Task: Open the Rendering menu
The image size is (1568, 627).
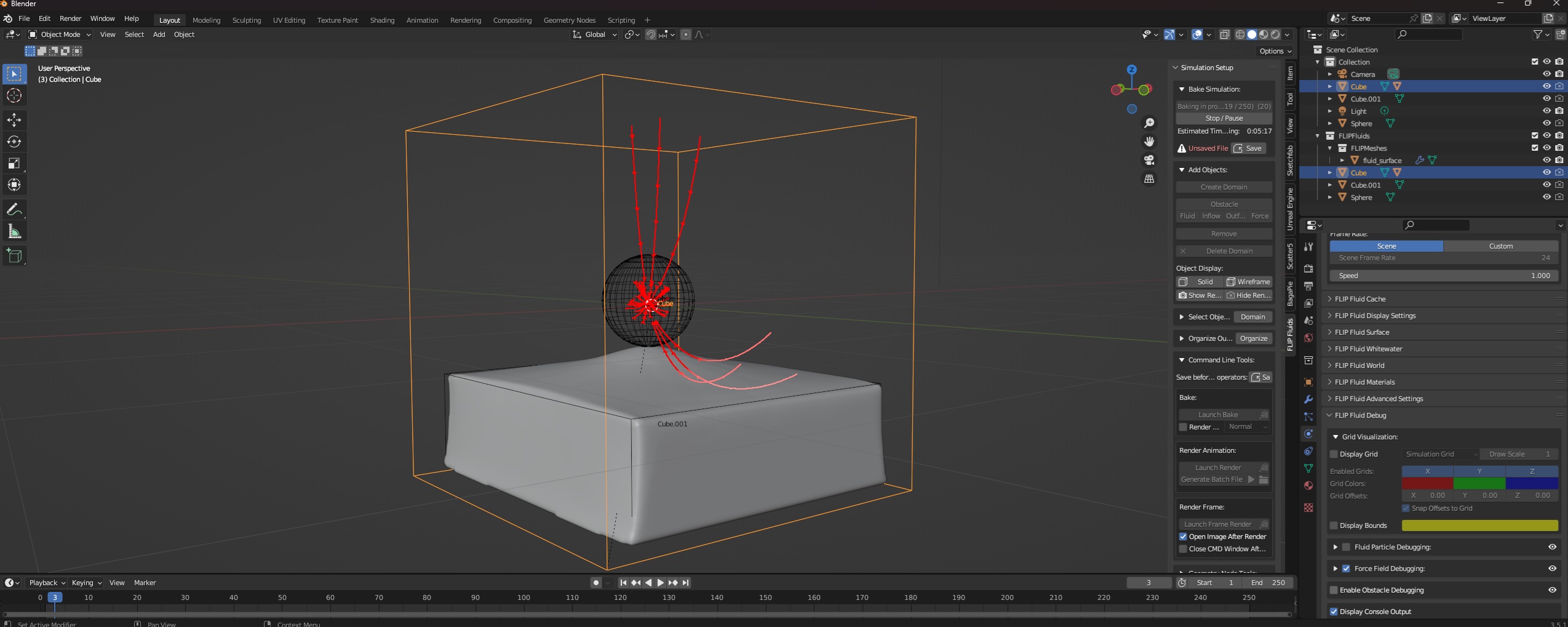Action: point(466,20)
